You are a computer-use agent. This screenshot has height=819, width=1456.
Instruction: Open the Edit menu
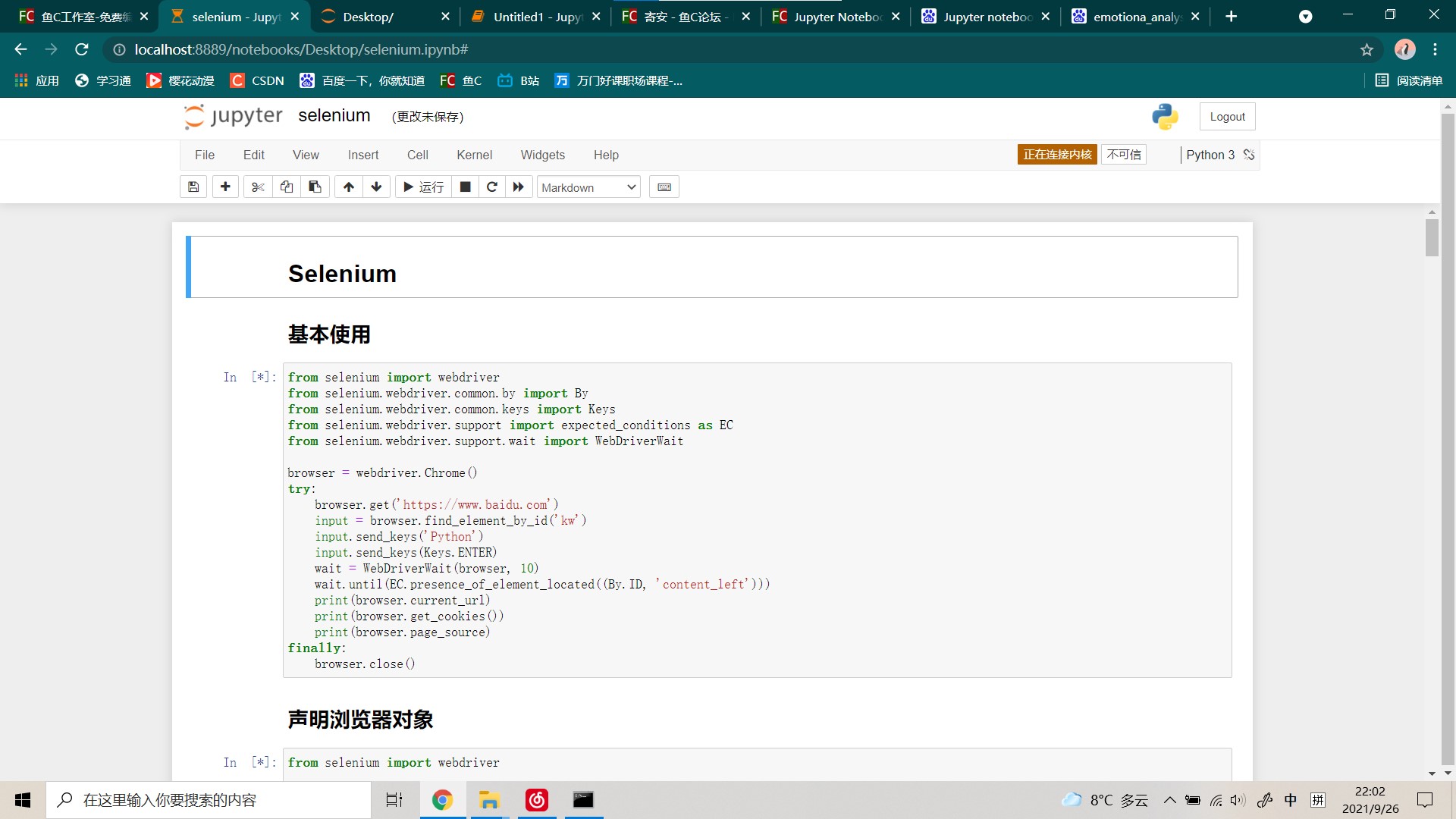254,155
